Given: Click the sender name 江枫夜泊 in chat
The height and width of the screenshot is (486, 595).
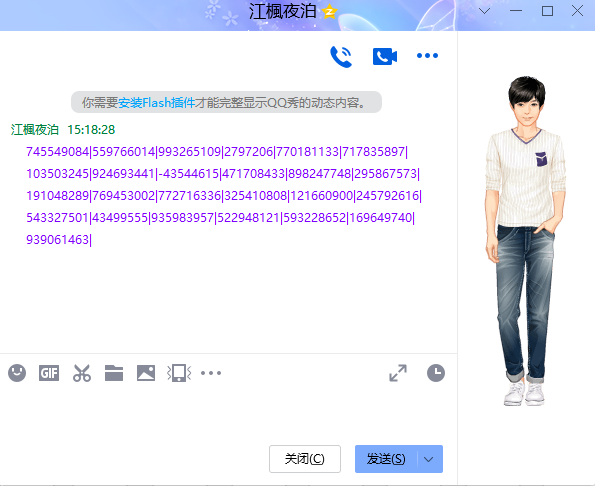Looking at the screenshot, I should (35, 130).
